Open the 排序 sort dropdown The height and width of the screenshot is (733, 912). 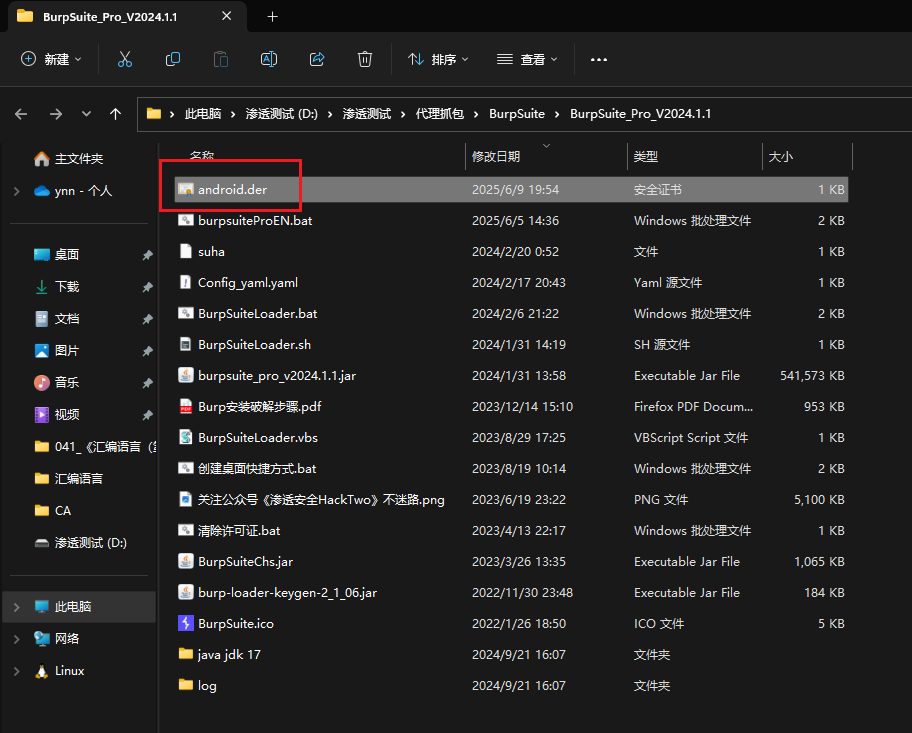pos(438,59)
